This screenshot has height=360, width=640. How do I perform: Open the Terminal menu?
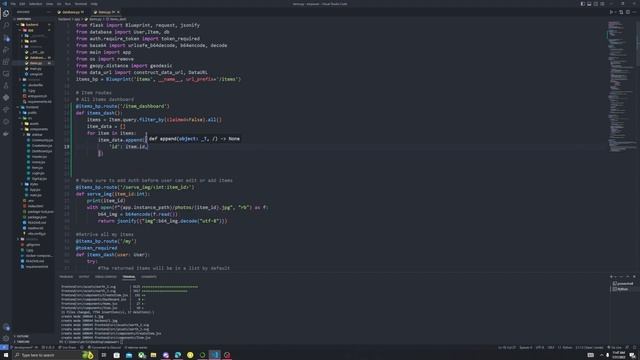[80, 4]
